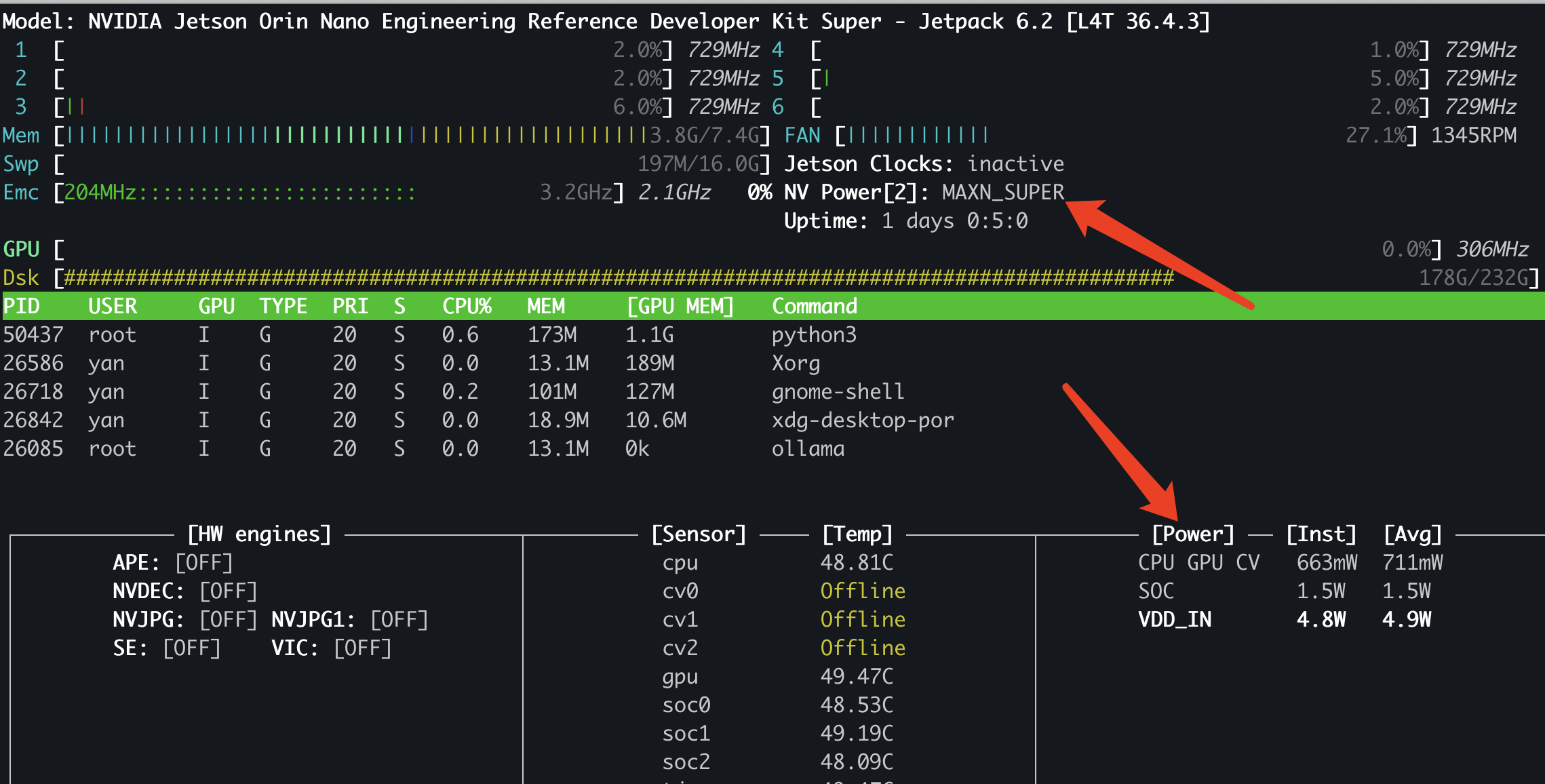Click the MAXN_SUPER power mode label
This screenshot has height=784, width=1545.
[x=1002, y=193]
